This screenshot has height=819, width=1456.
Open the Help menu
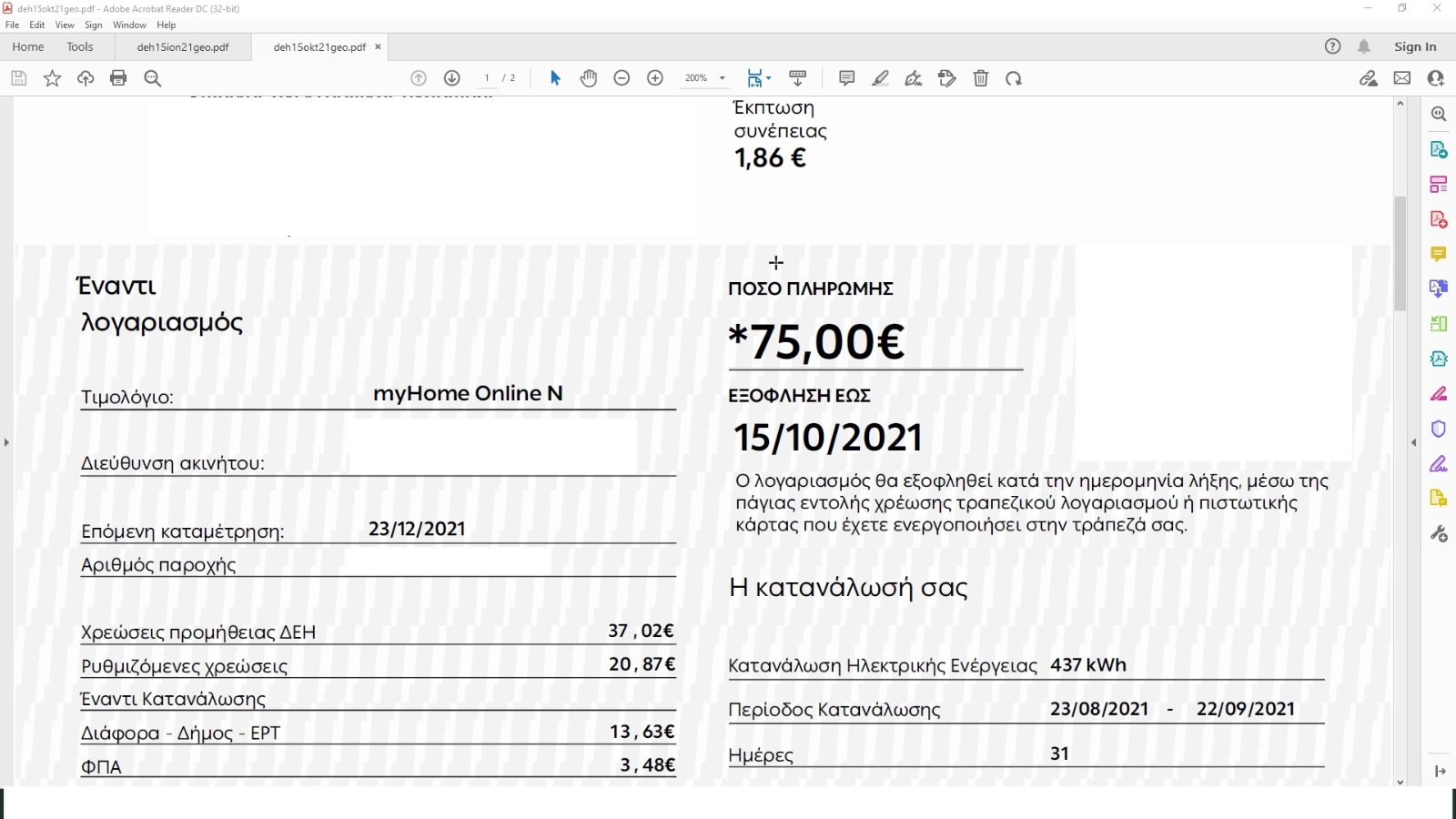click(x=167, y=25)
